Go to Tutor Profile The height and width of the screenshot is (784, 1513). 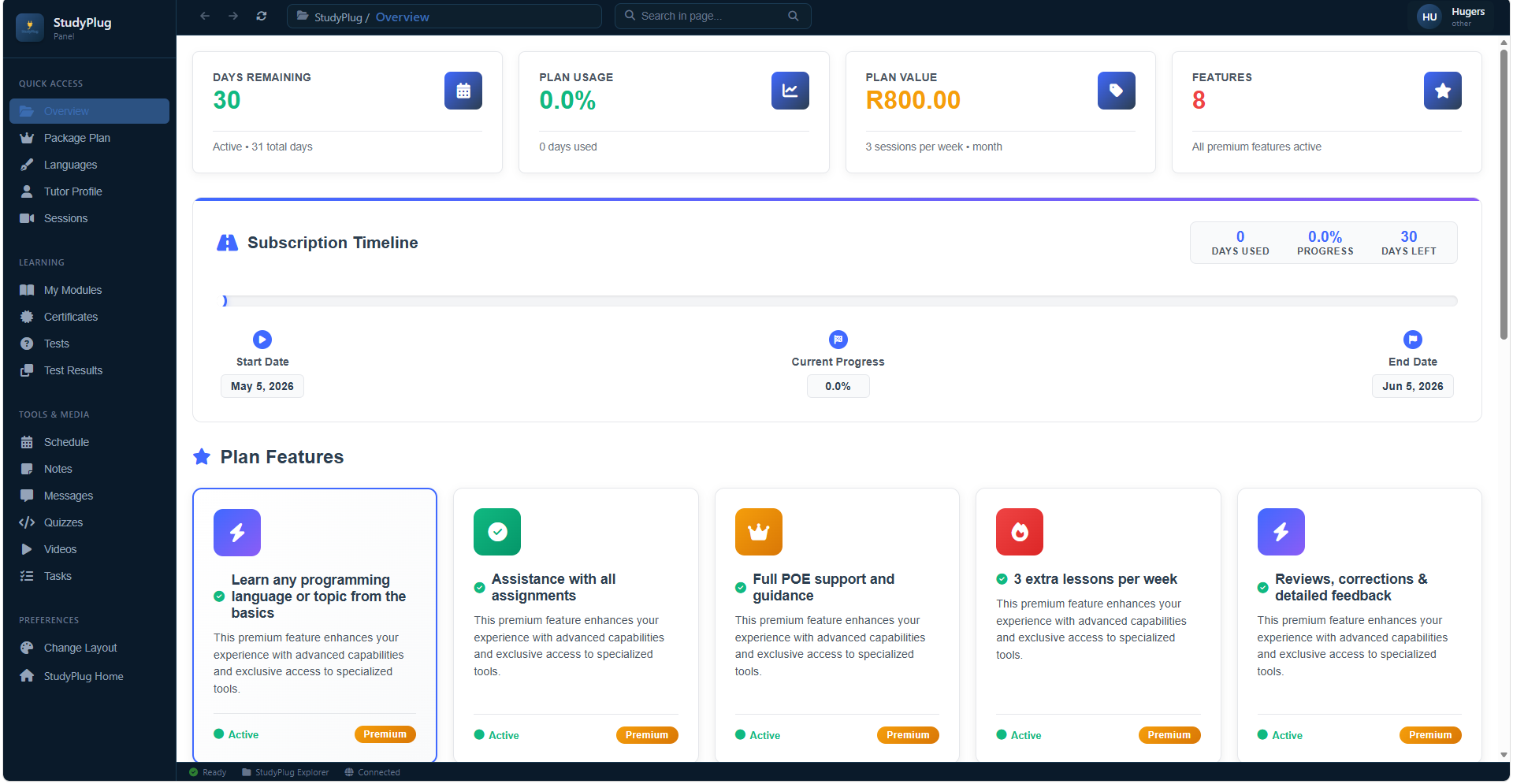click(x=89, y=191)
